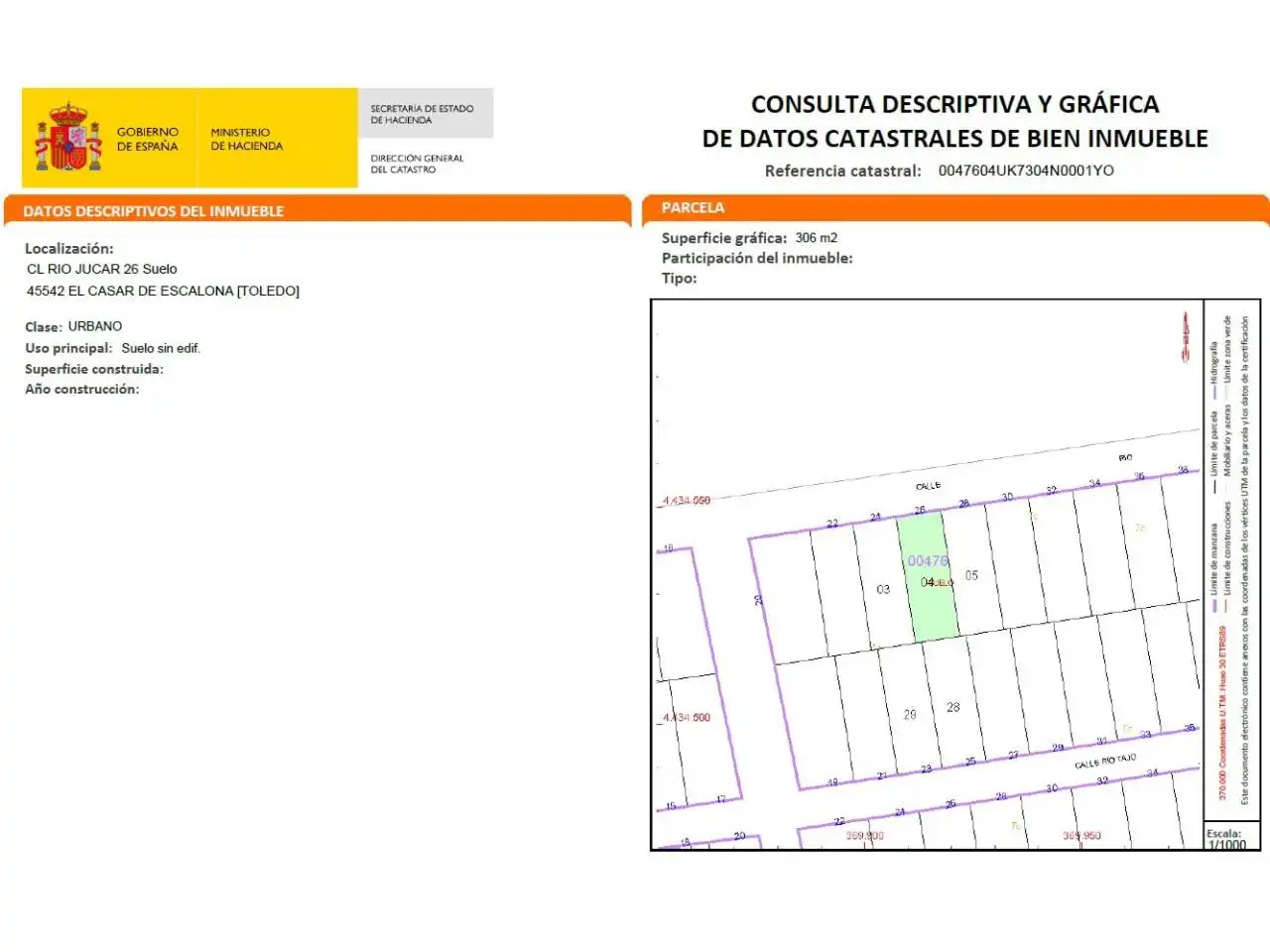
Task: Click the "Tipo:" label
Action: pos(680,279)
